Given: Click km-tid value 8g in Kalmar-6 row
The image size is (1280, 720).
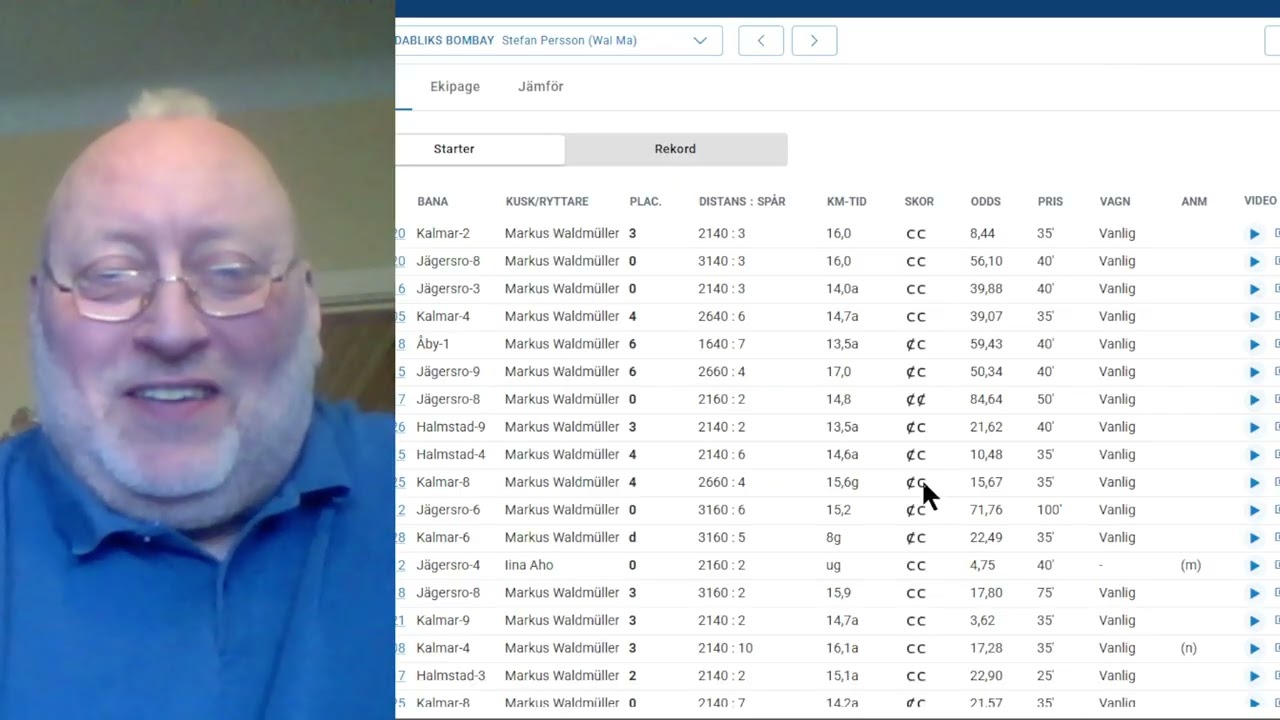Looking at the screenshot, I should point(833,538).
